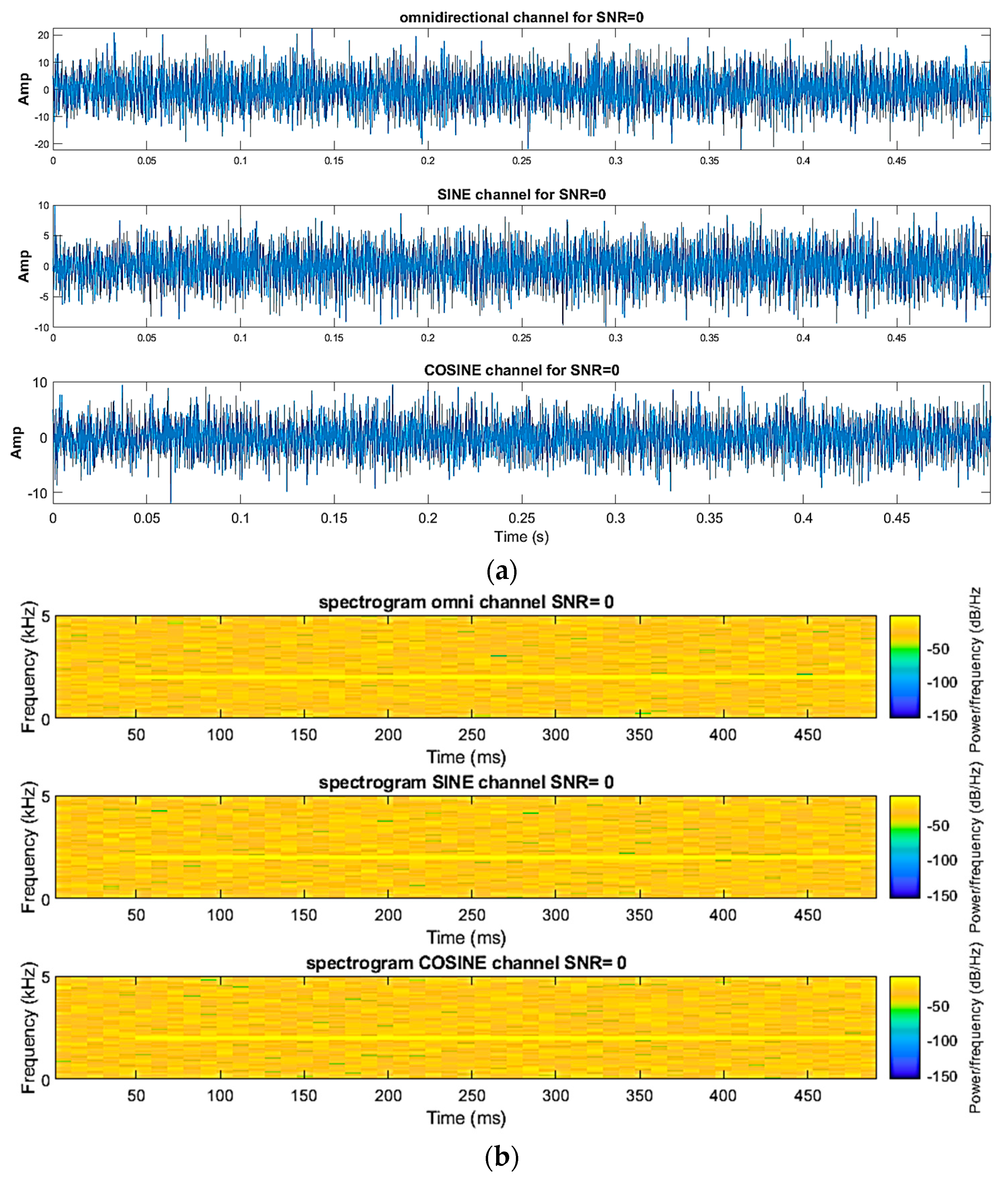Click the COSINE channel spectrogram image

(465, 1027)
